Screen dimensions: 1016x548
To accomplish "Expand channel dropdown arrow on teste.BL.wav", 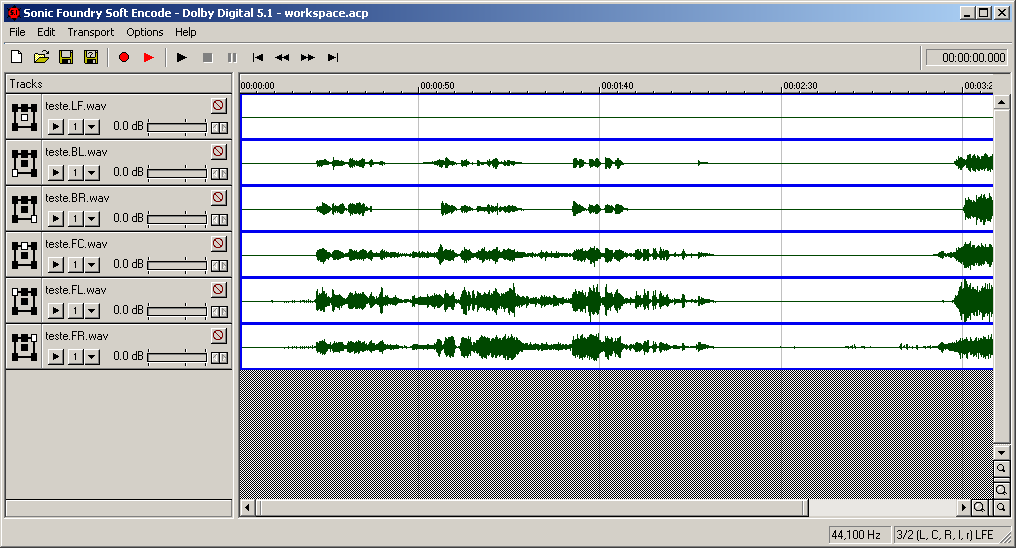I will tap(92, 173).
